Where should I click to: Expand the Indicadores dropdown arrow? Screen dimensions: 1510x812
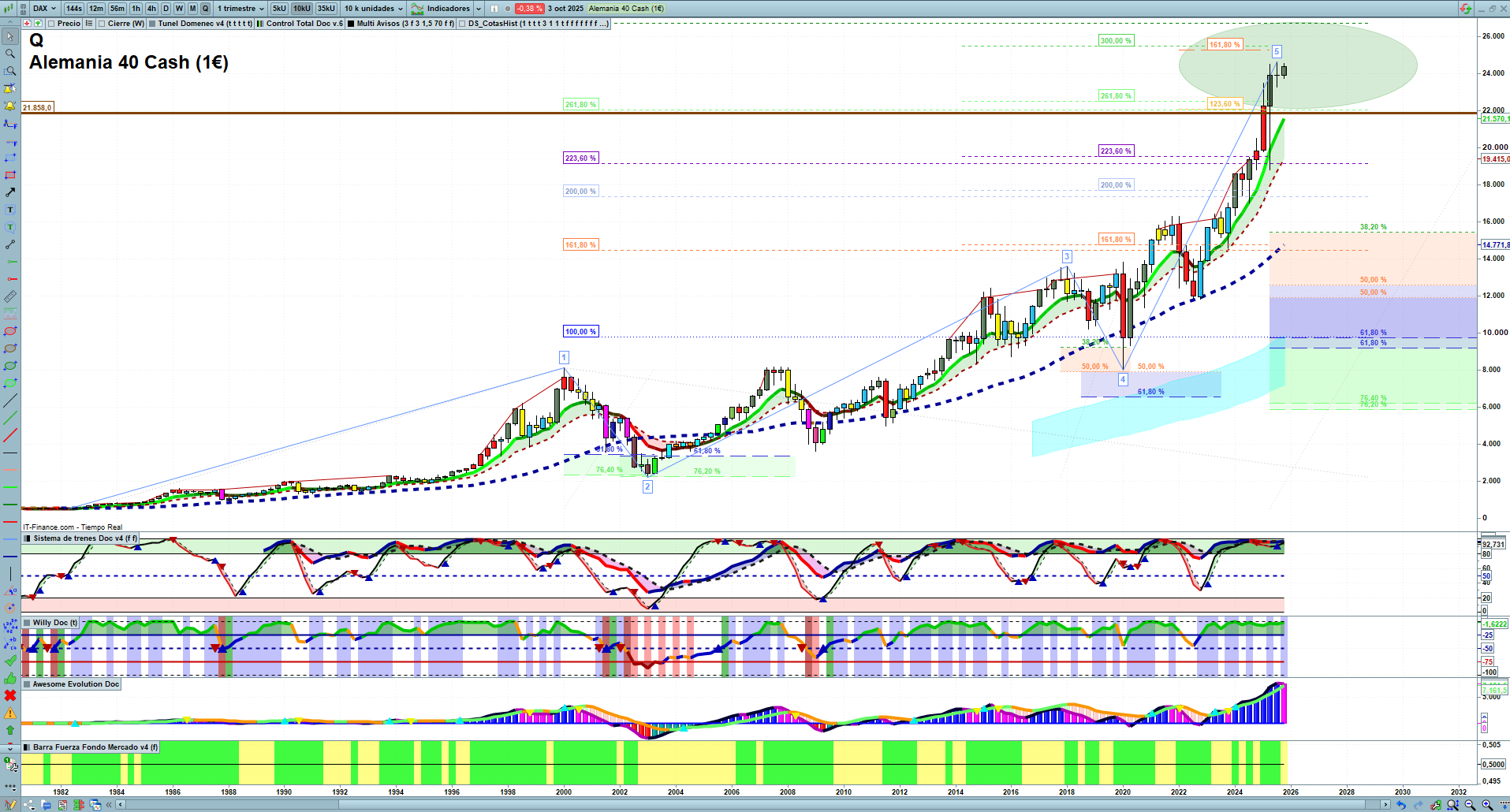click(x=479, y=9)
